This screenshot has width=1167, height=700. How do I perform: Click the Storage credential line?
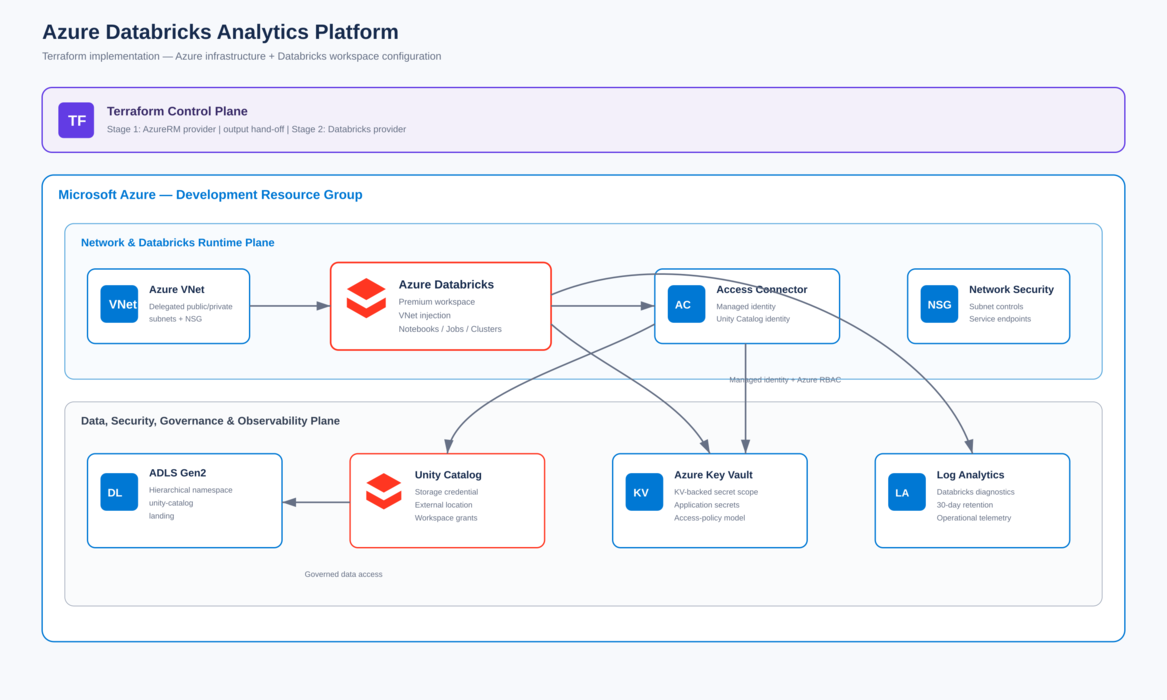click(x=447, y=492)
